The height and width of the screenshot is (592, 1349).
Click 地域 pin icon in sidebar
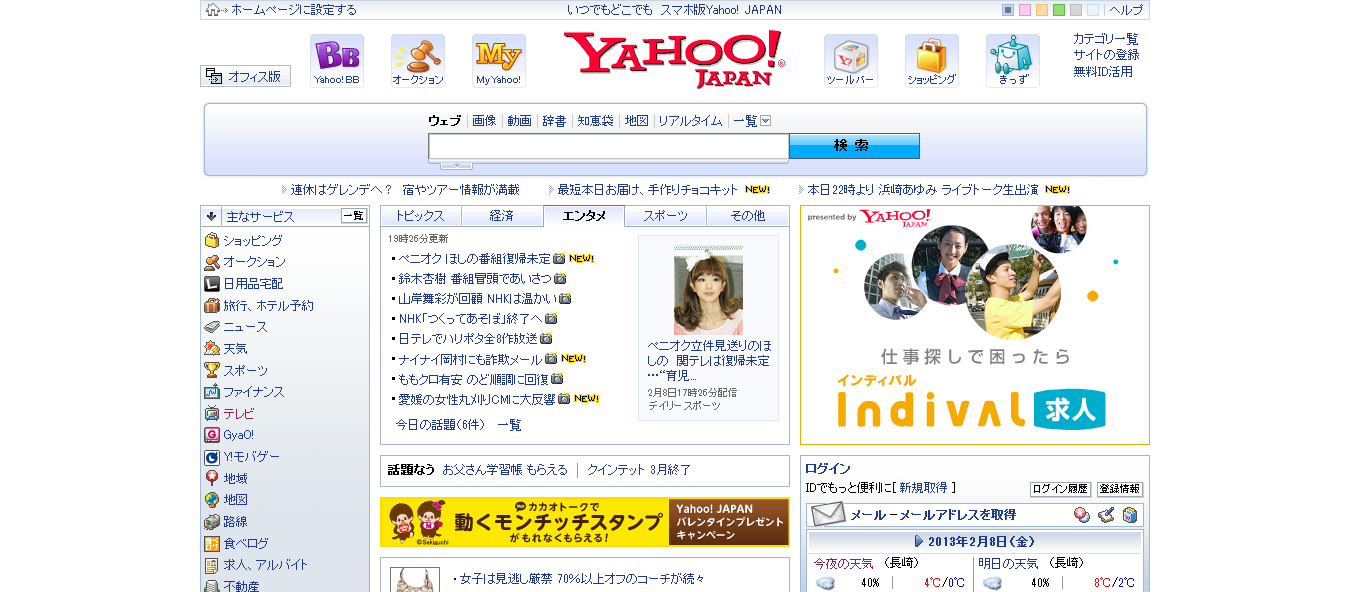tap(212, 478)
